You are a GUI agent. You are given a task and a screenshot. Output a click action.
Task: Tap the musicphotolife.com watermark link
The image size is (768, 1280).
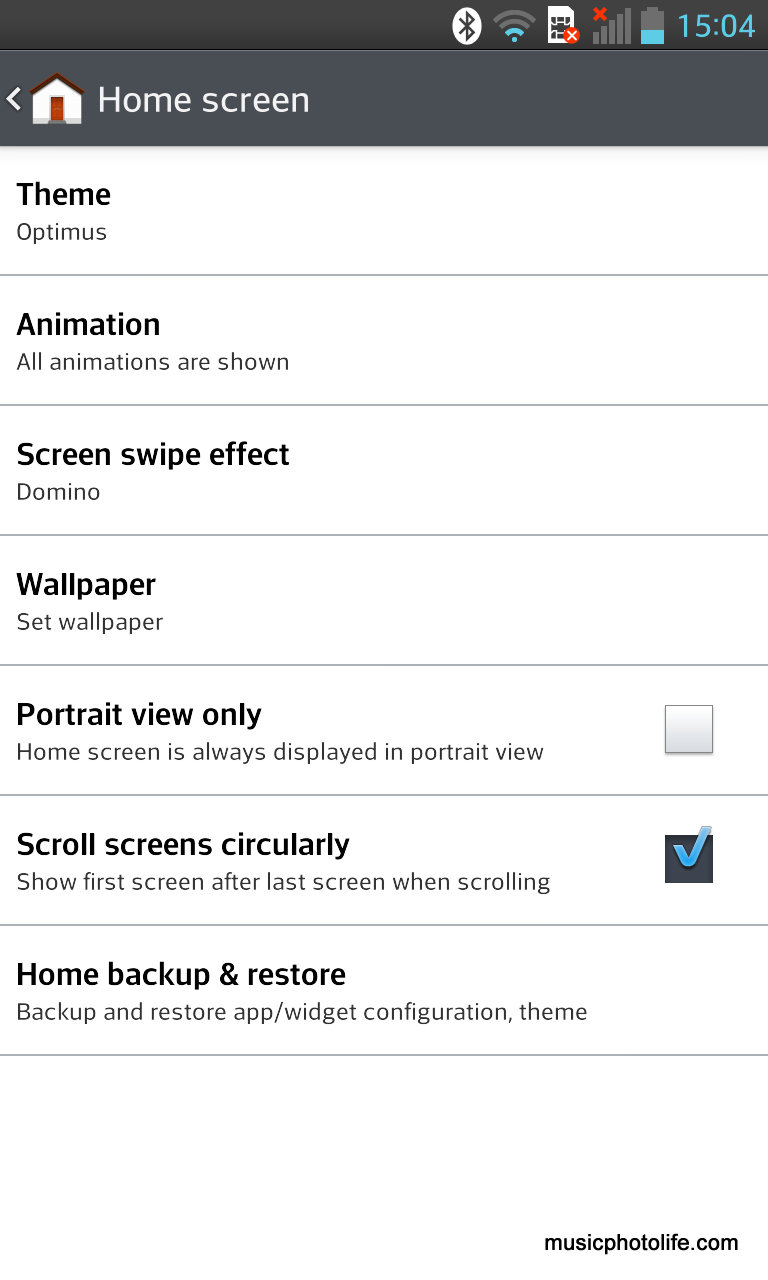[x=641, y=1243]
